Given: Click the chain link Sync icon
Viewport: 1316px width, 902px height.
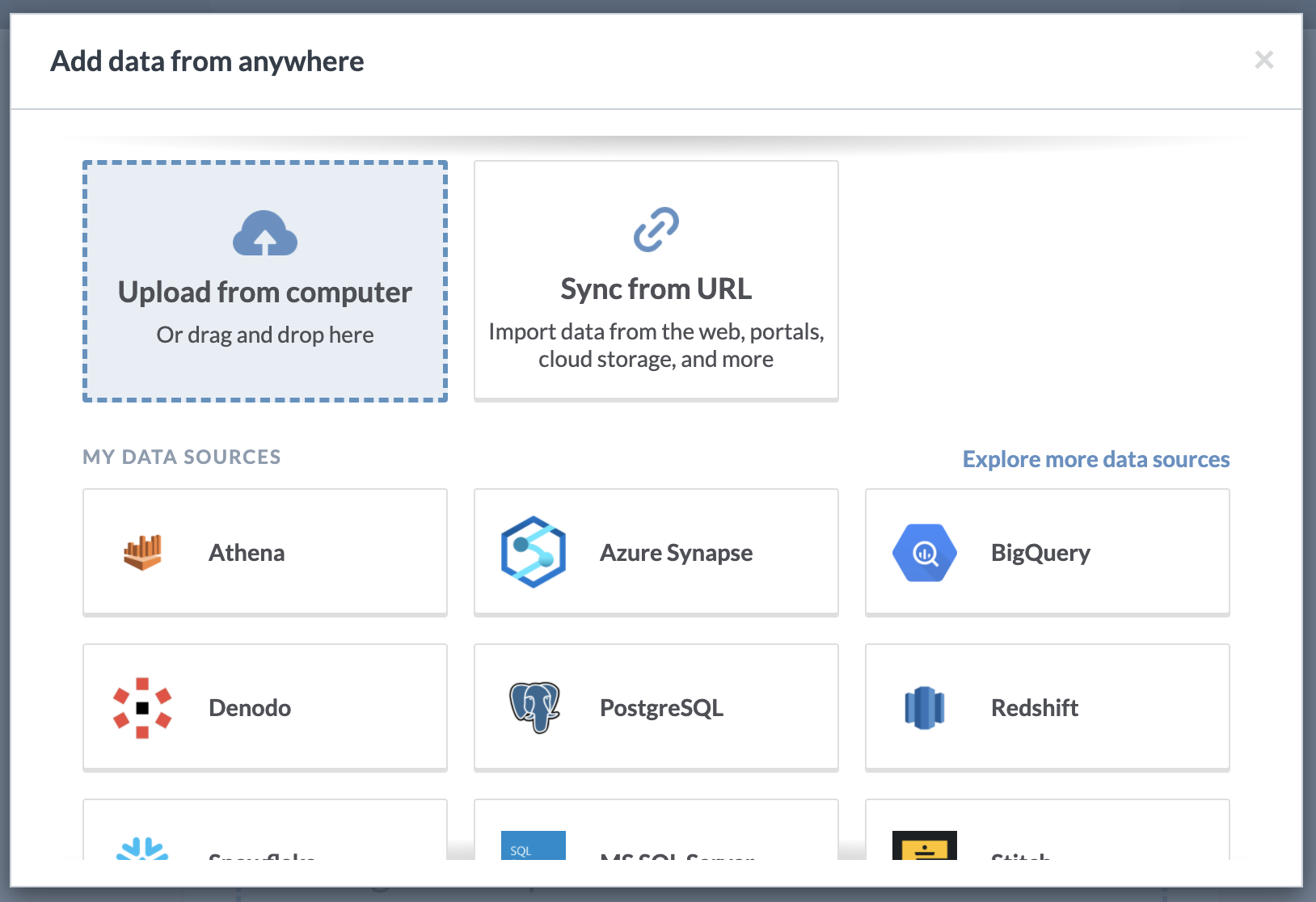Looking at the screenshot, I should coord(656,230).
